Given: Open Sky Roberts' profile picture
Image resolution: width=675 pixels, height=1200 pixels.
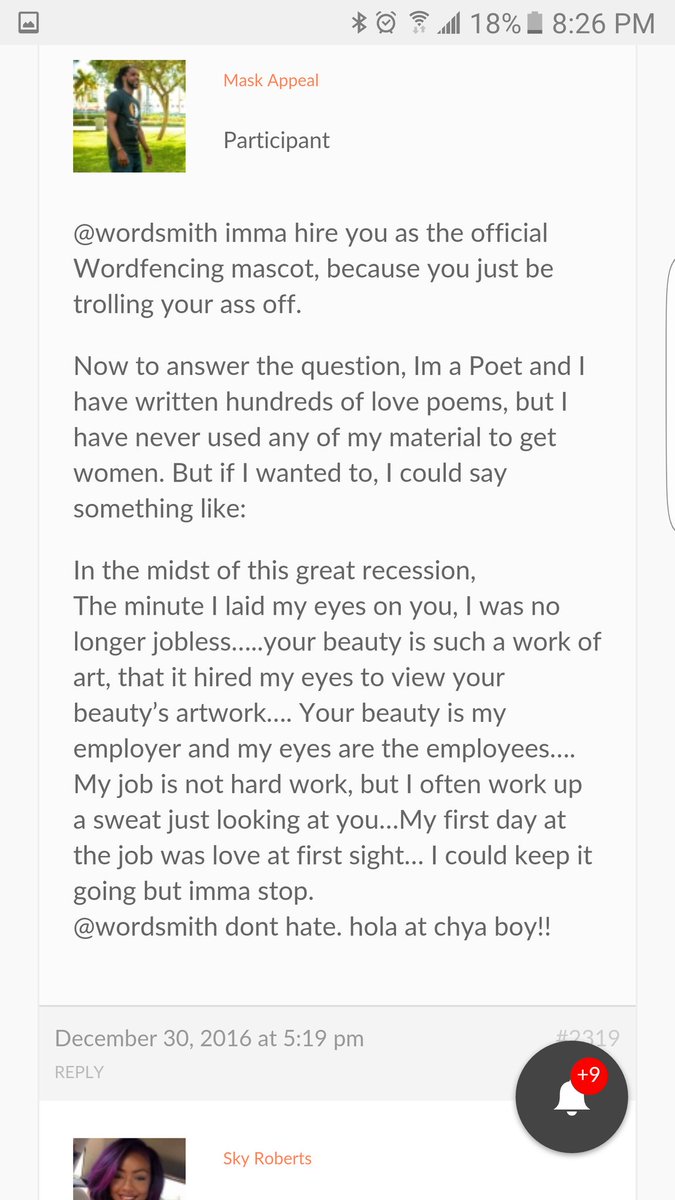Looking at the screenshot, I should [129, 1169].
